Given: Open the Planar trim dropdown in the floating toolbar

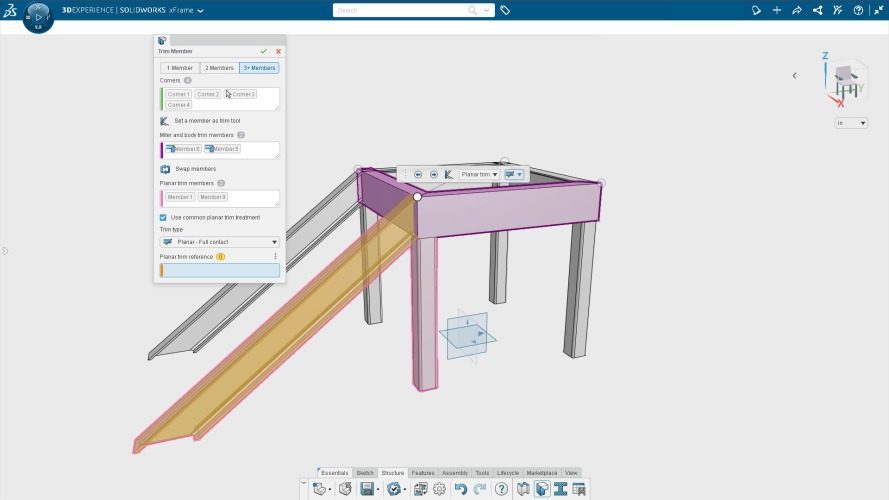Looking at the screenshot, I should 479,175.
